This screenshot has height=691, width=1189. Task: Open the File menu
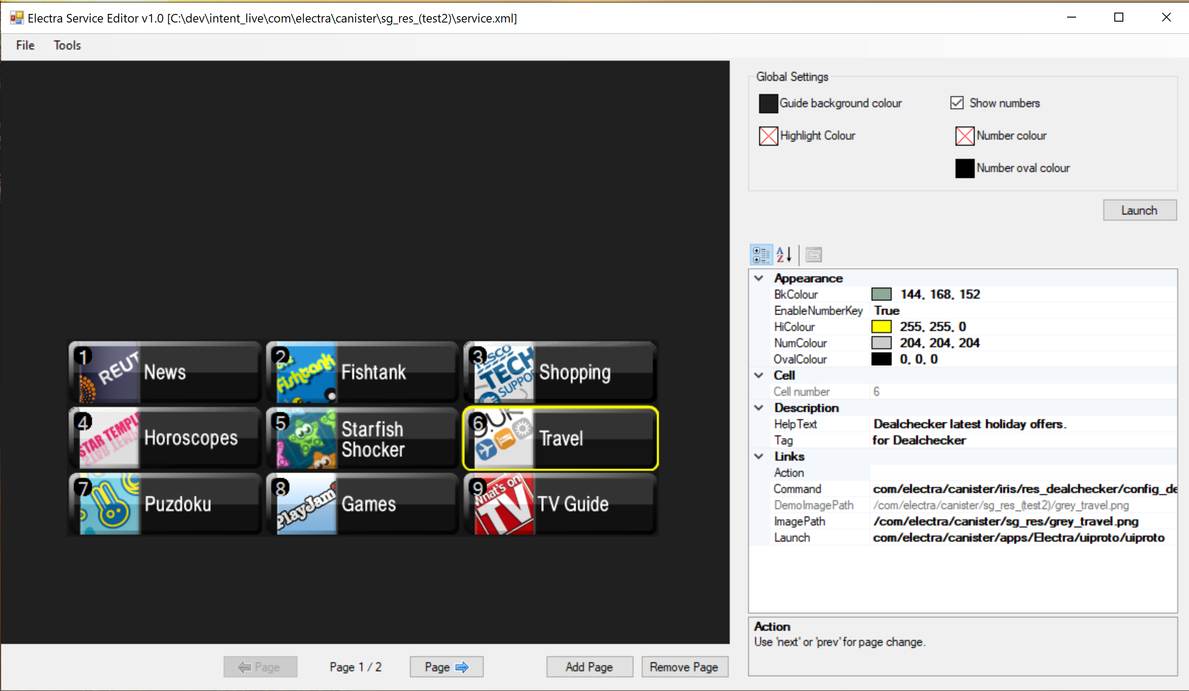click(25, 45)
